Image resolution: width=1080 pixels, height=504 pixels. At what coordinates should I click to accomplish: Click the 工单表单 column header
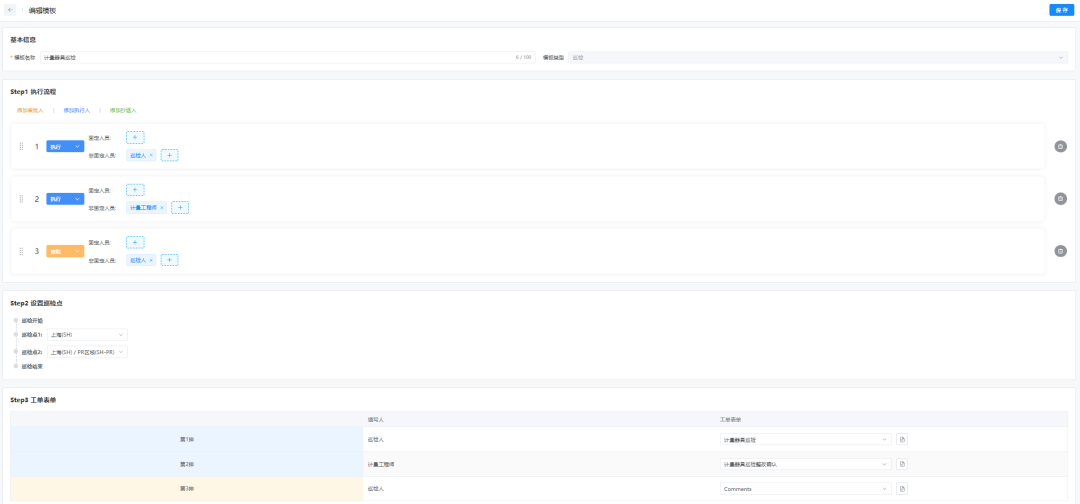[x=729, y=419]
